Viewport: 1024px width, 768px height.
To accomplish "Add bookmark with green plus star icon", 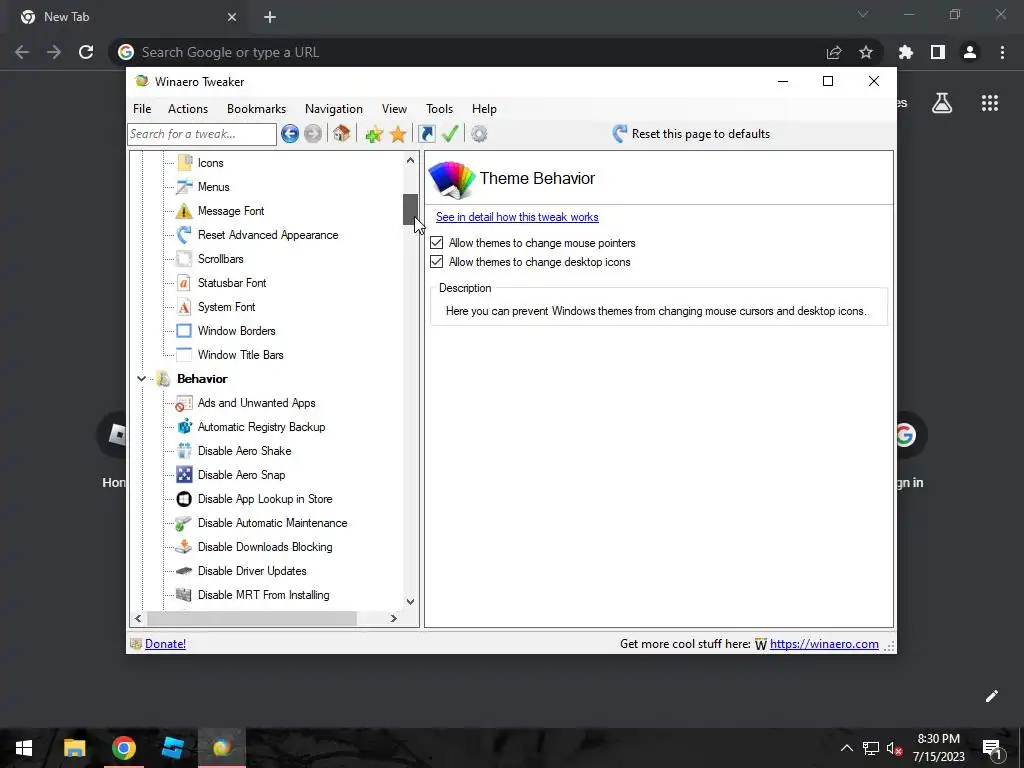I will click(x=374, y=135).
